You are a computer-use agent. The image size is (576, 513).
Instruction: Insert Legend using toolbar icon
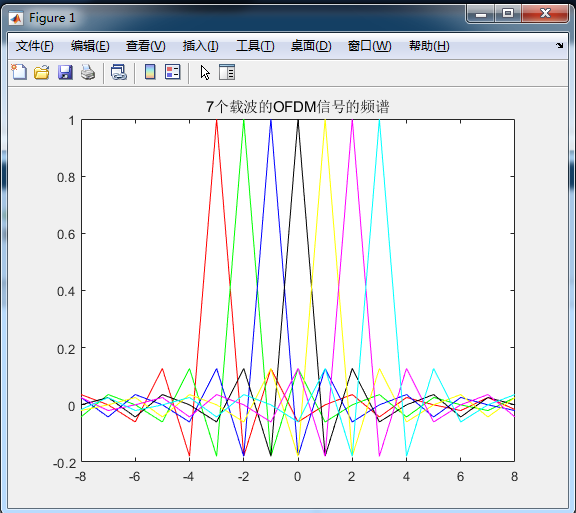(173, 72)
